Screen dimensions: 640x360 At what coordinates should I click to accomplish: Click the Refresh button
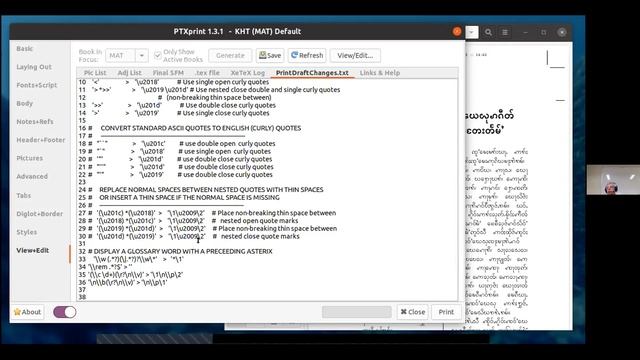307,56
